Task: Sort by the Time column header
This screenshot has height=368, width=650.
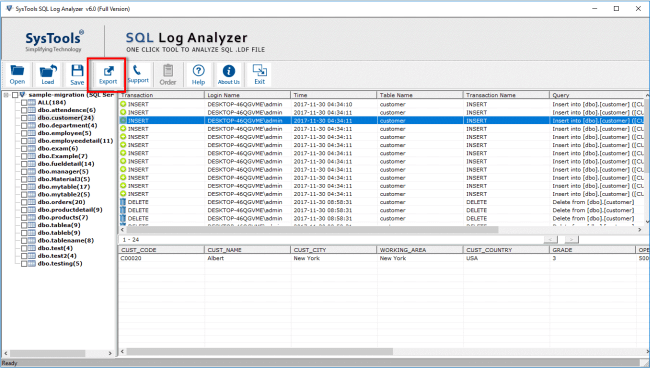Action: click(x=334, y=95)
